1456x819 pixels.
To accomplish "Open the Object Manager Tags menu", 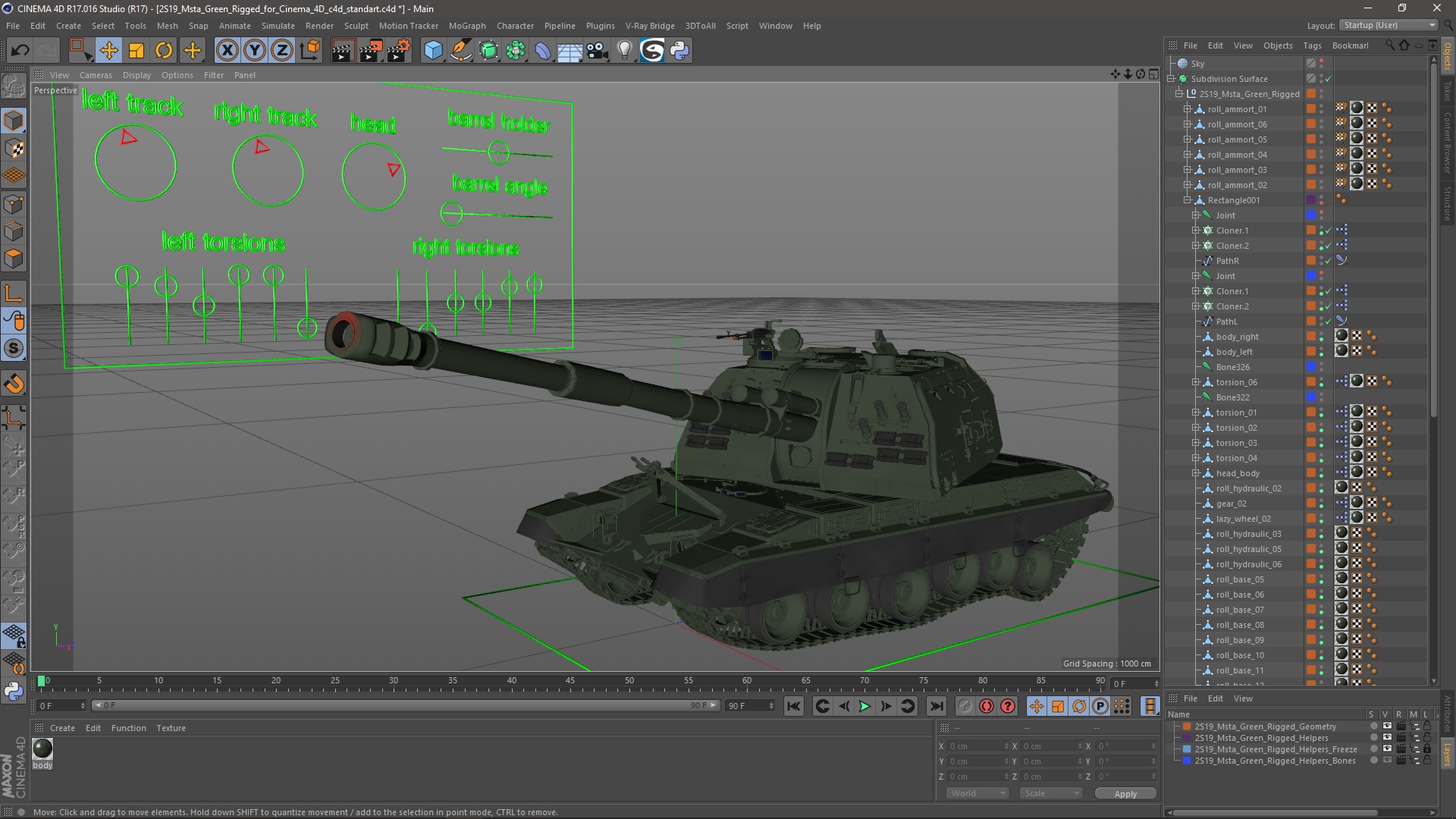I will [x=1312, y=45].
